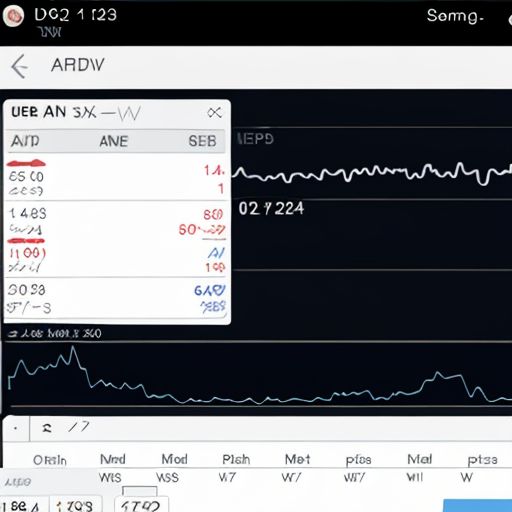The image size is (512, 512).
Task: Click the IEPD chart label
Action: point(256,139)
